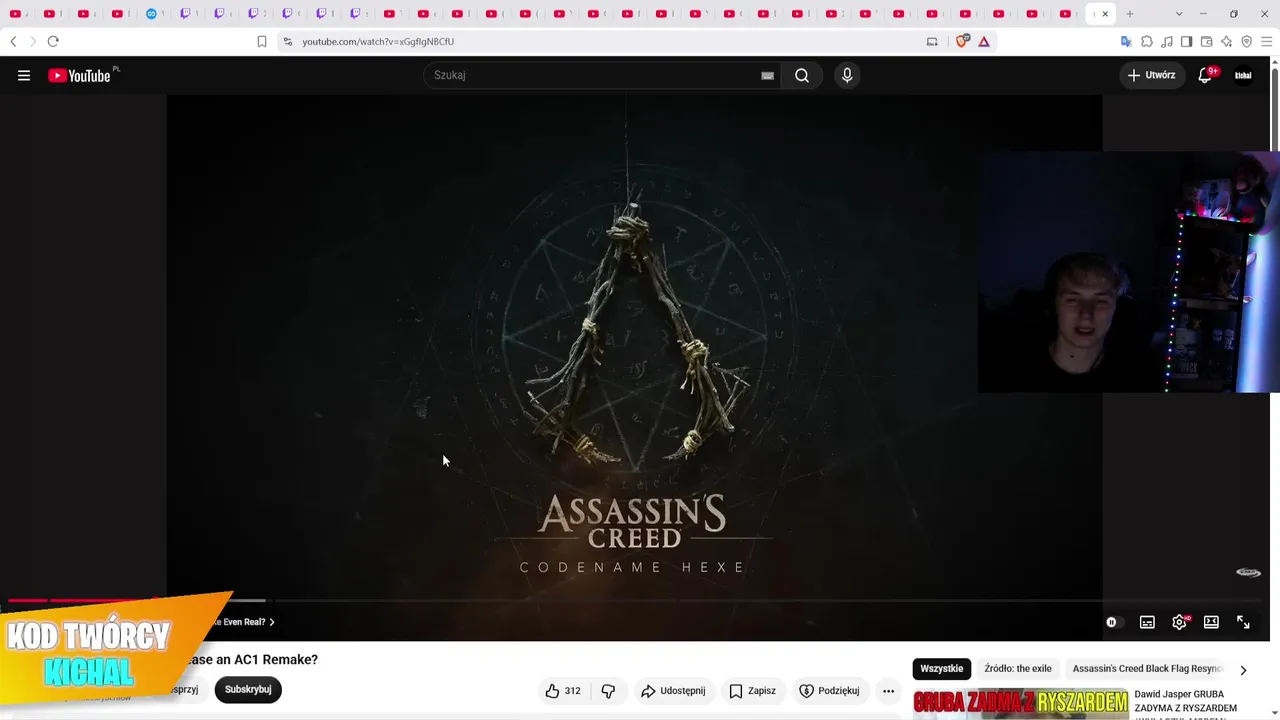This screenshot has width=1280, height=720.
Task: Like the video with 312 likes
Action: pos(563,691)
